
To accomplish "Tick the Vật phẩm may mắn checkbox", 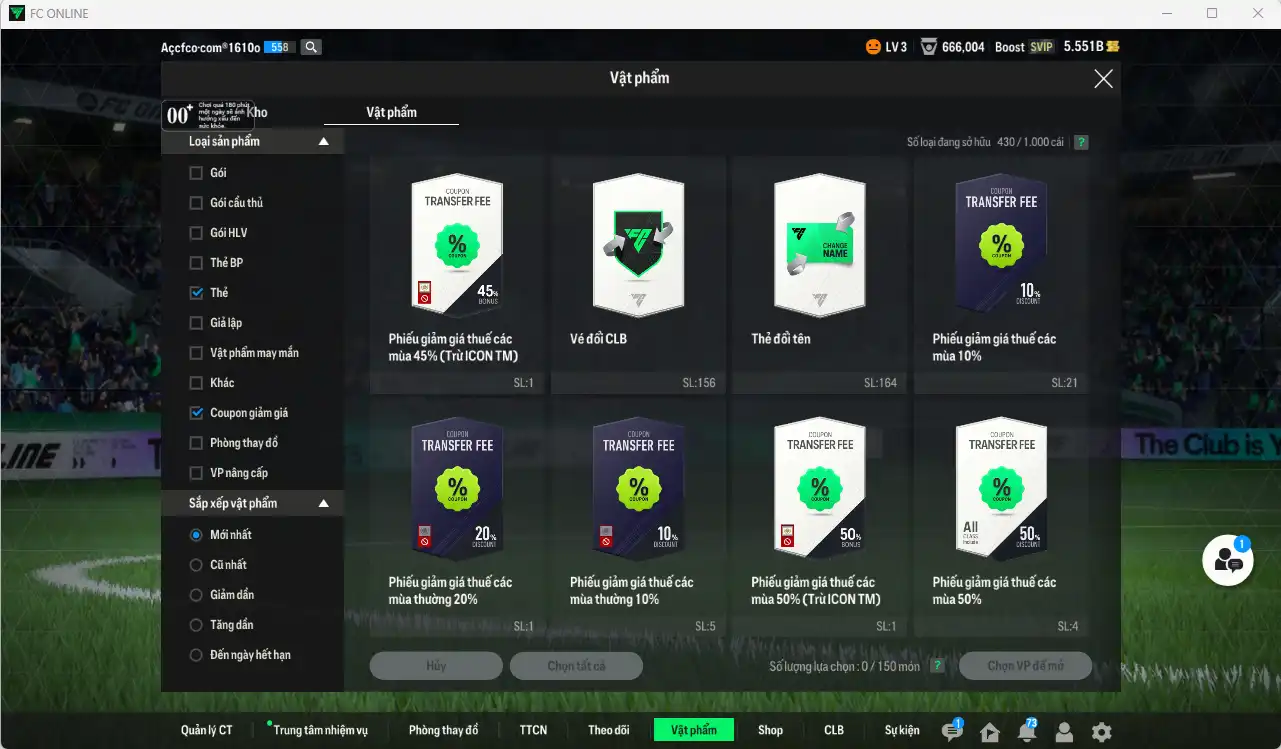I will (x=196, y=353).
